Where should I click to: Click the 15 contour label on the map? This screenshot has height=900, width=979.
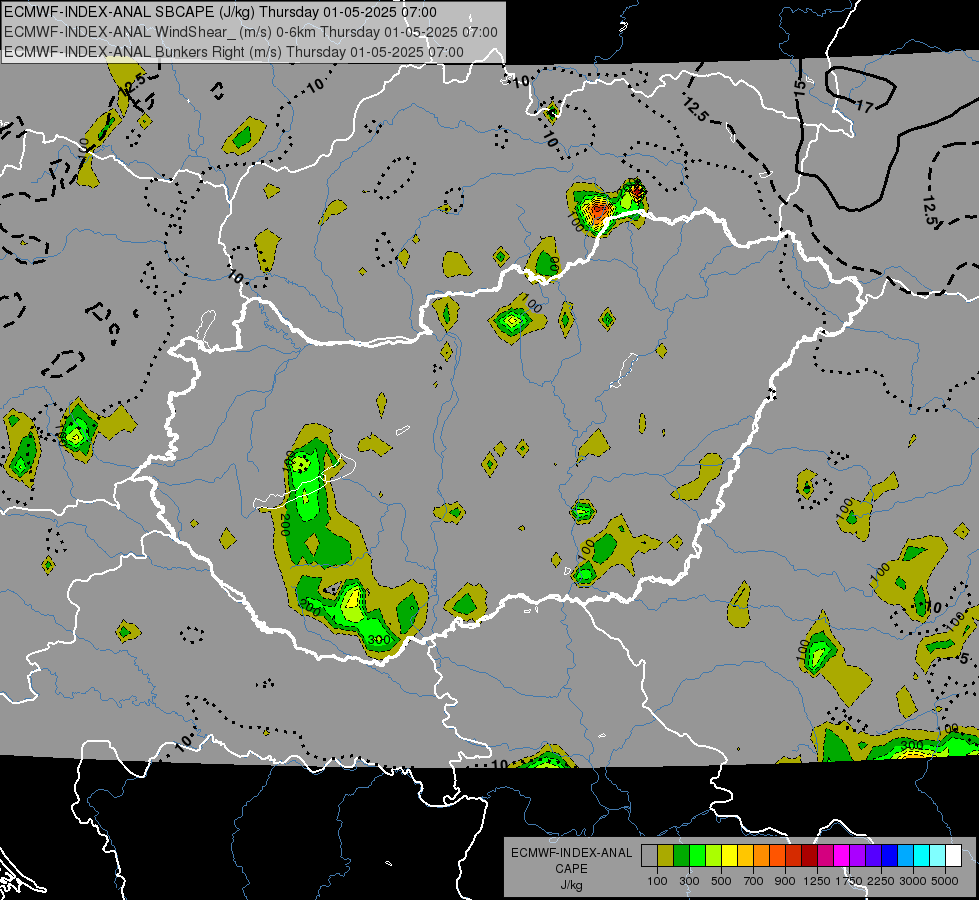tap(800, 87)
